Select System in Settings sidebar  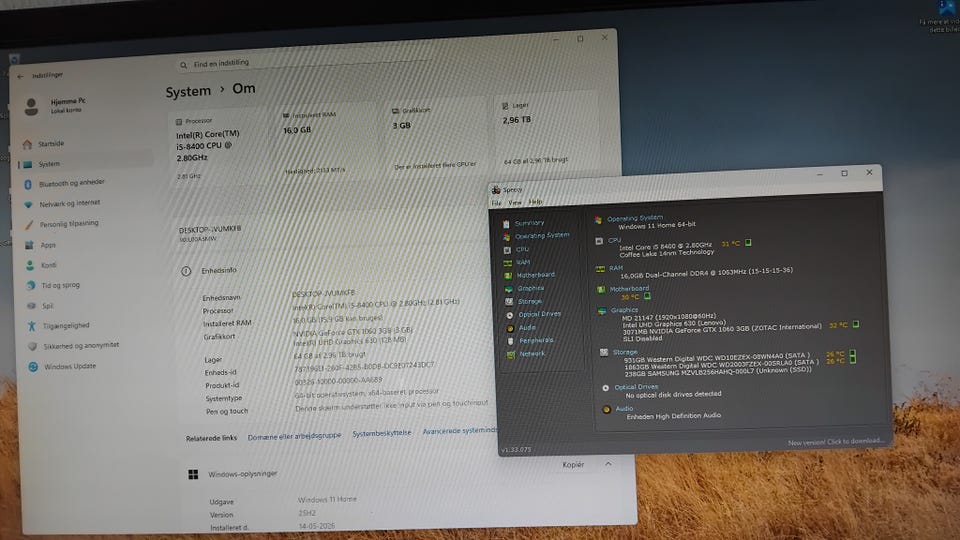click(x=84, y=164)
